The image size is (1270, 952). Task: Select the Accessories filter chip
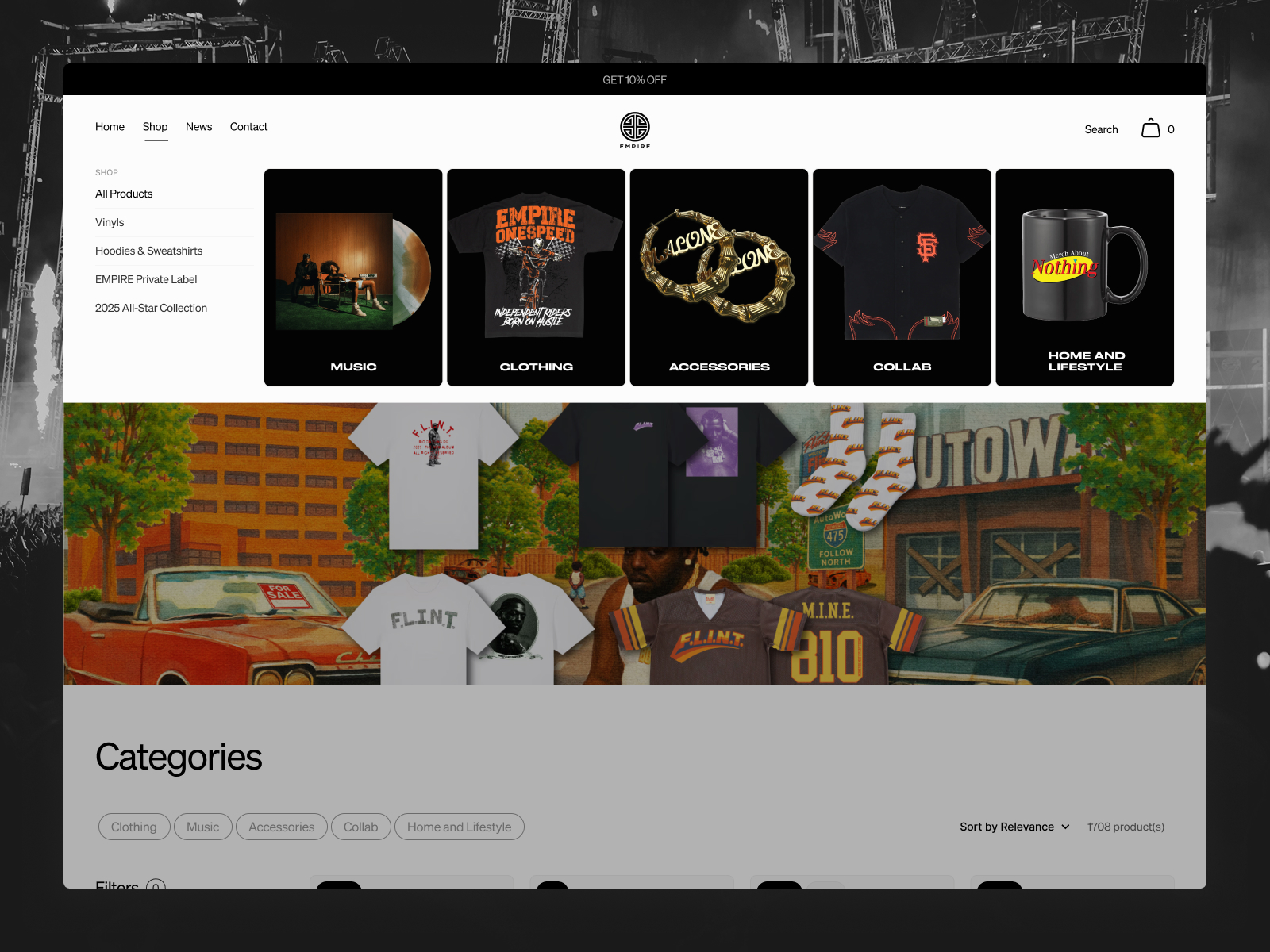pos(281,827)
